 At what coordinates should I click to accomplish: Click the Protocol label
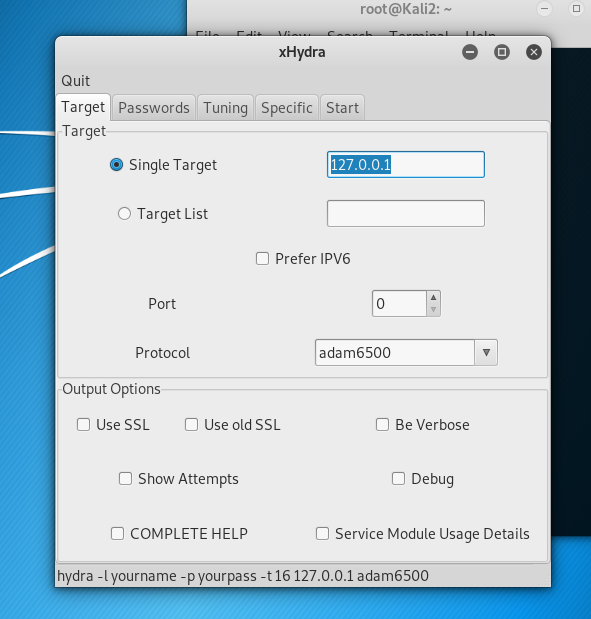tap(162, 353)
